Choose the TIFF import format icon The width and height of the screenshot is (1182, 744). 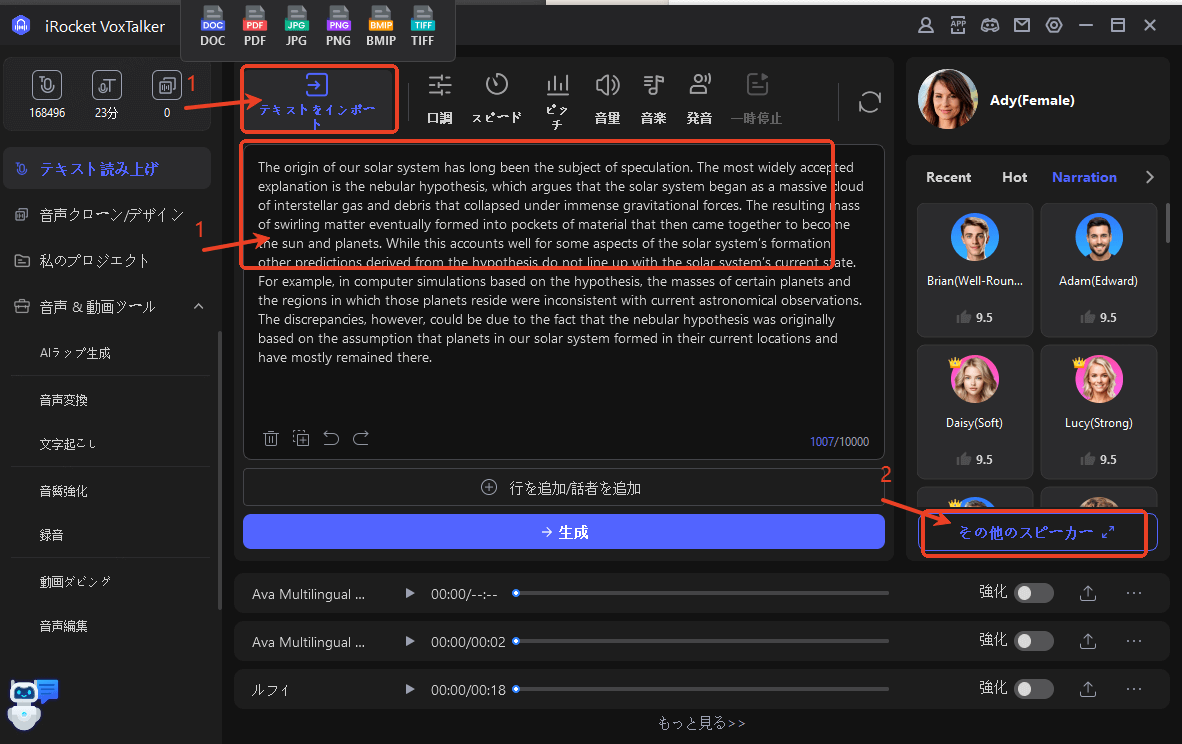[422, 27]
